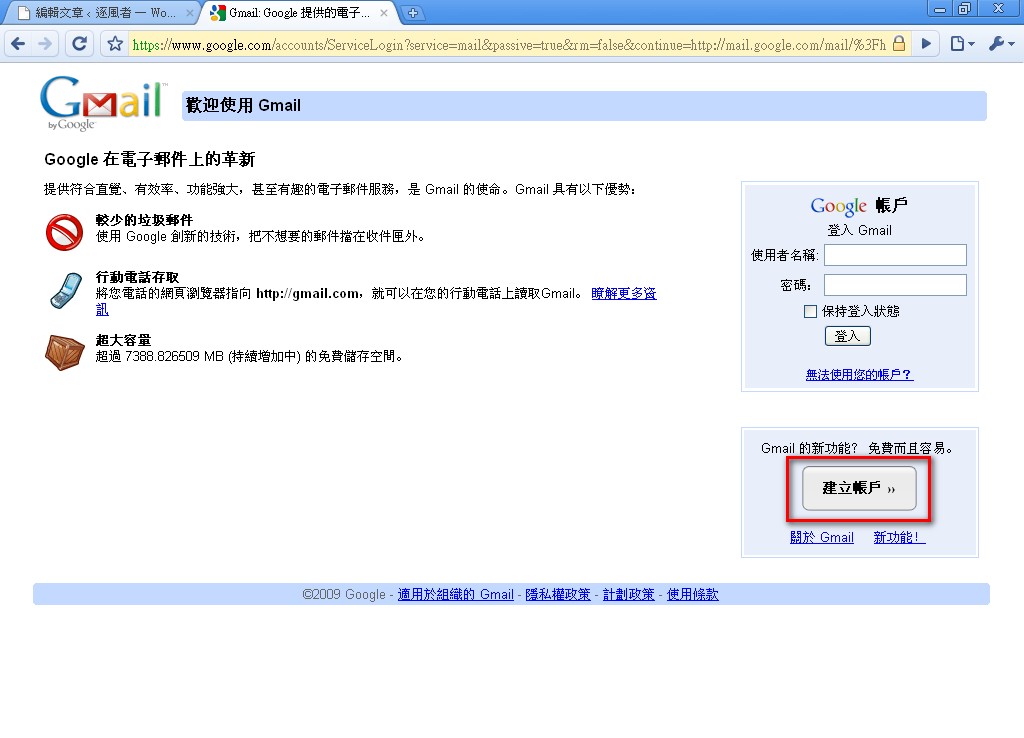Focus the 使用者名稱 username field
Screen dimensions: 1024x738
pos(895,255)
